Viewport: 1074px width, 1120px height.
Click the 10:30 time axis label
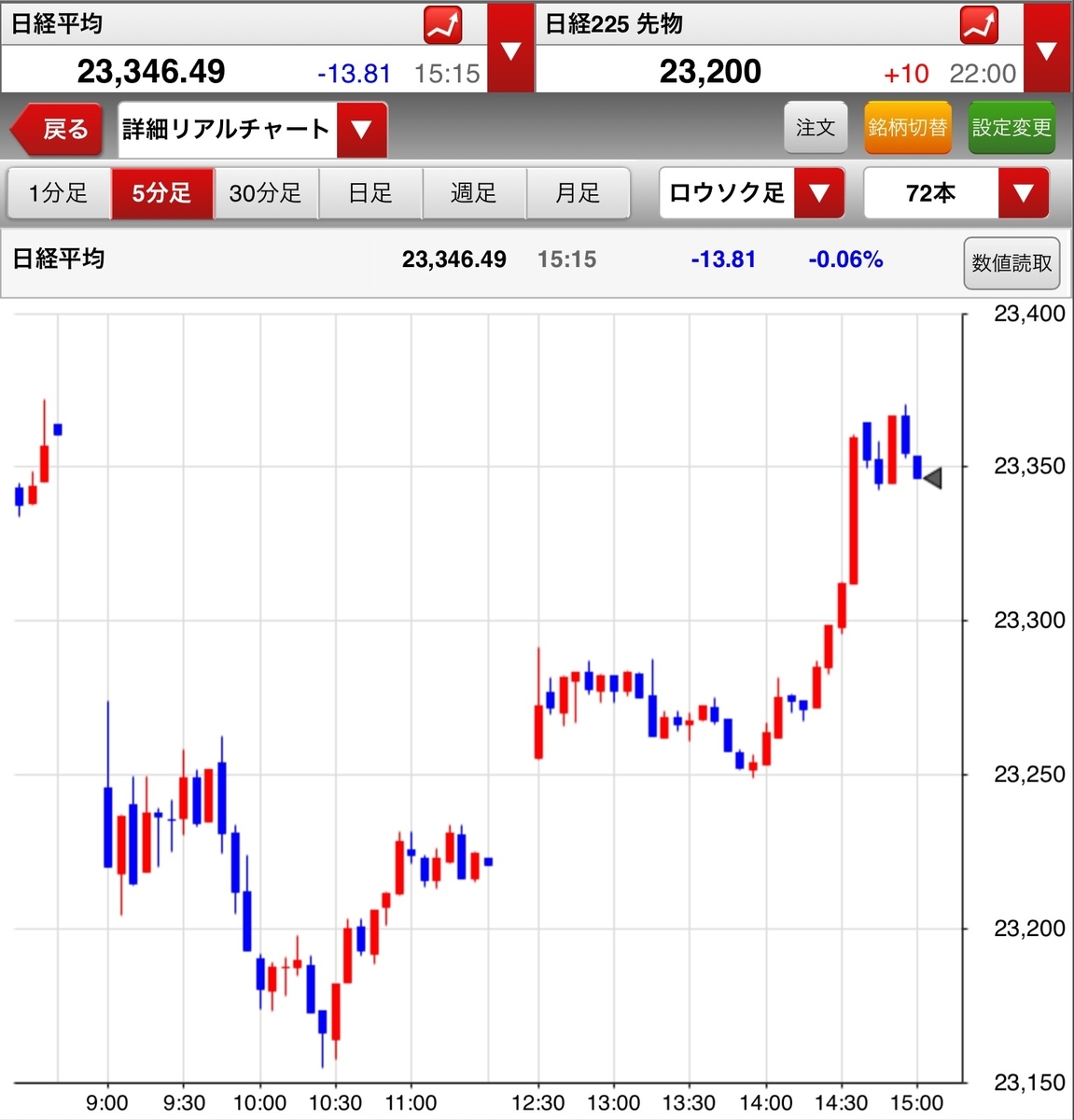(x=335, y=1103)
